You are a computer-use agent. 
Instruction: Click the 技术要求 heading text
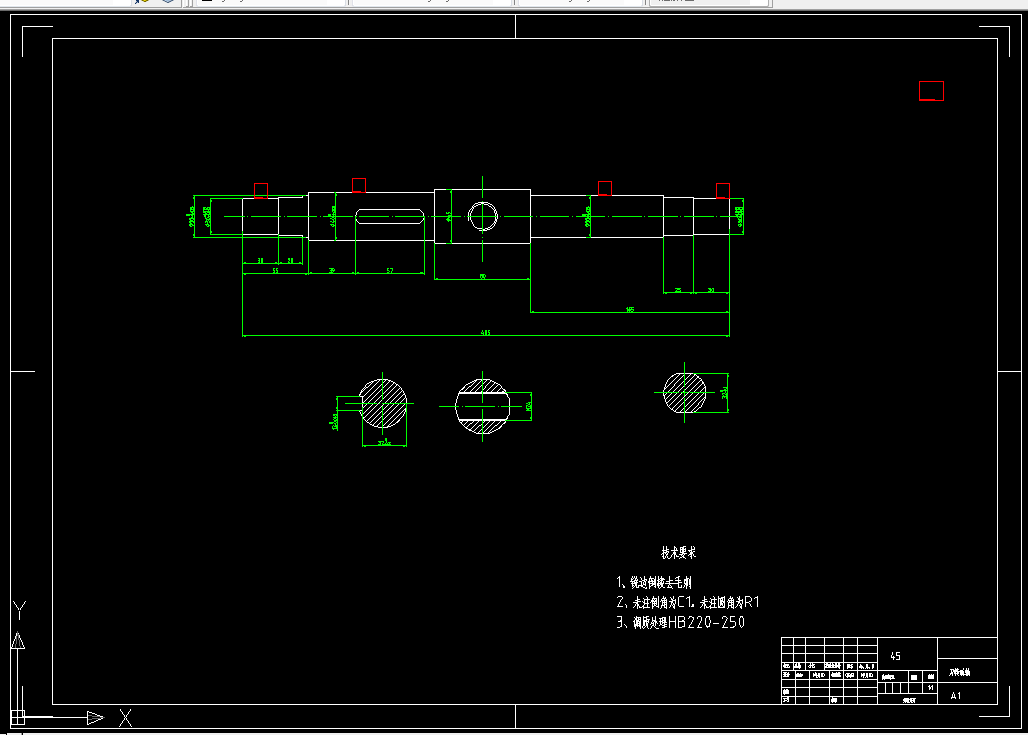[x=679, y=553]
